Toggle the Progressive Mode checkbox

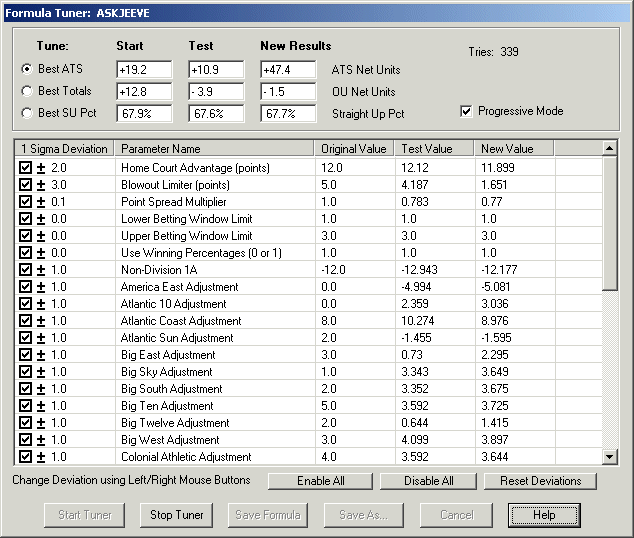pyautogui.click(x=466, y=111)
